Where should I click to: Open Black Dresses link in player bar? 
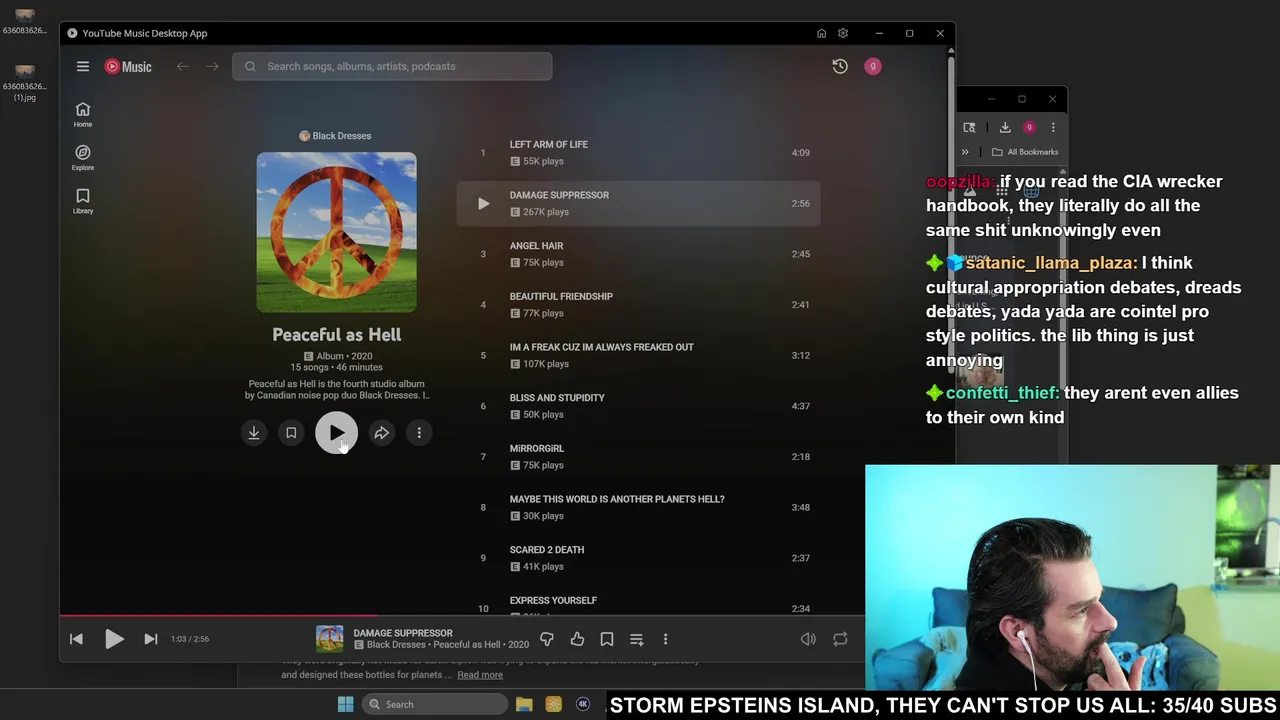pyautogui.click(x=396, y=645)
